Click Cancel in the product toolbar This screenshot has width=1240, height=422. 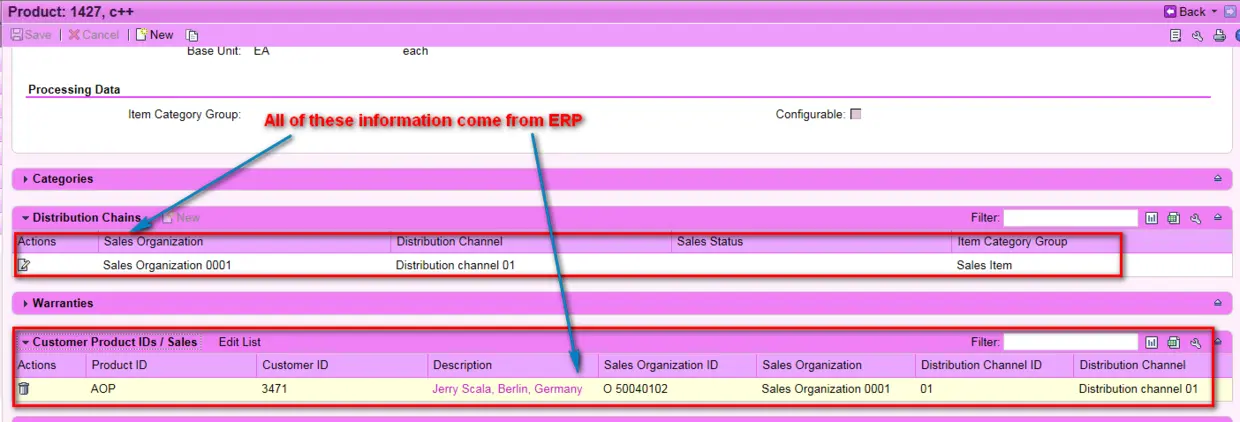93,35
